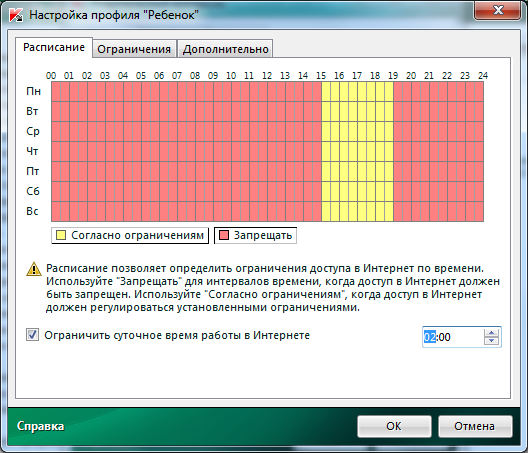Decrease the daily time limit with the down arrow
528x453 pixels.
(x=492, y=341)
